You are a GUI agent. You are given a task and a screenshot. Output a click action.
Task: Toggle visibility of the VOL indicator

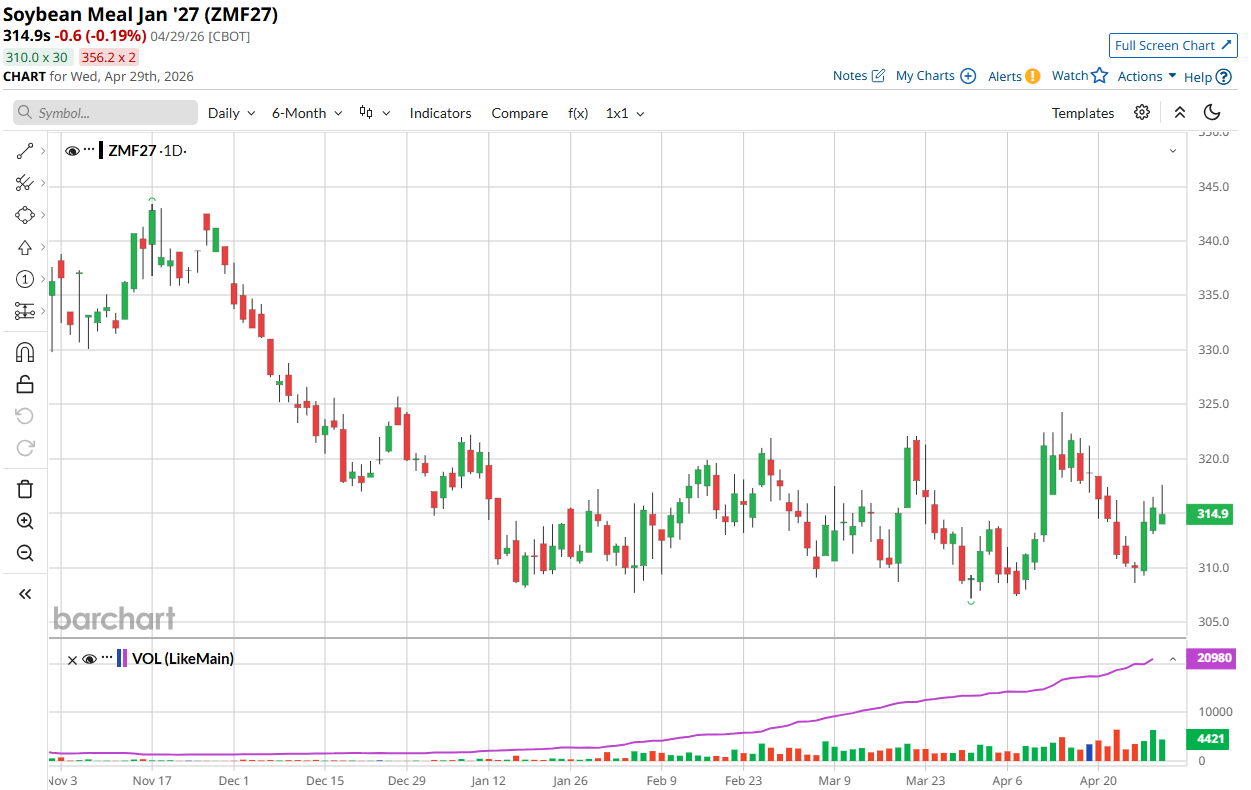coord(89,659)
